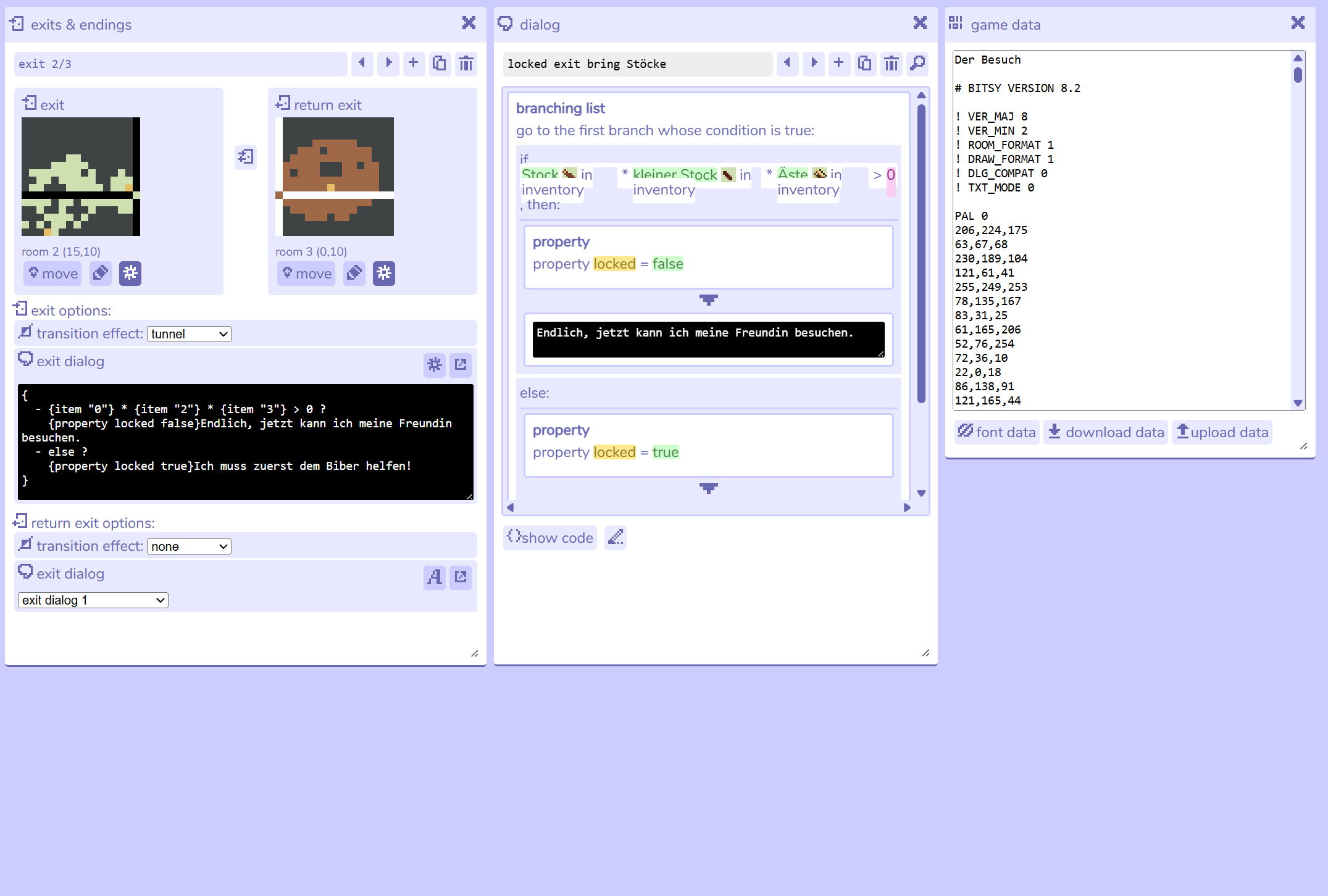Click the dialog text box Endlich, jetzt kann ich
1328x896 pixels.
pyautogui.click(x=709, y=340)
